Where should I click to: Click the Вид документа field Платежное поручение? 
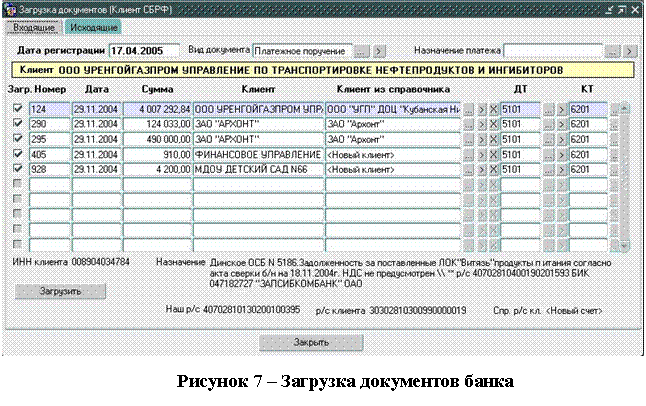tap(303, 51)
